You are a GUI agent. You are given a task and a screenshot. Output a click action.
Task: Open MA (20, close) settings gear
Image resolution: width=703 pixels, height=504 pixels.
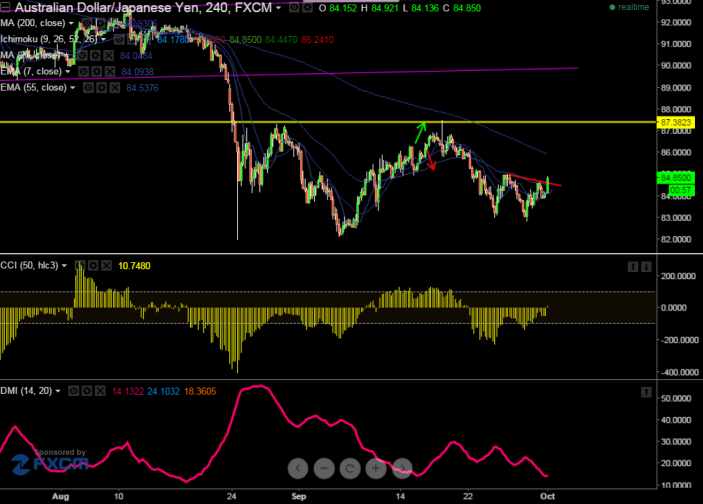point(95,56)
